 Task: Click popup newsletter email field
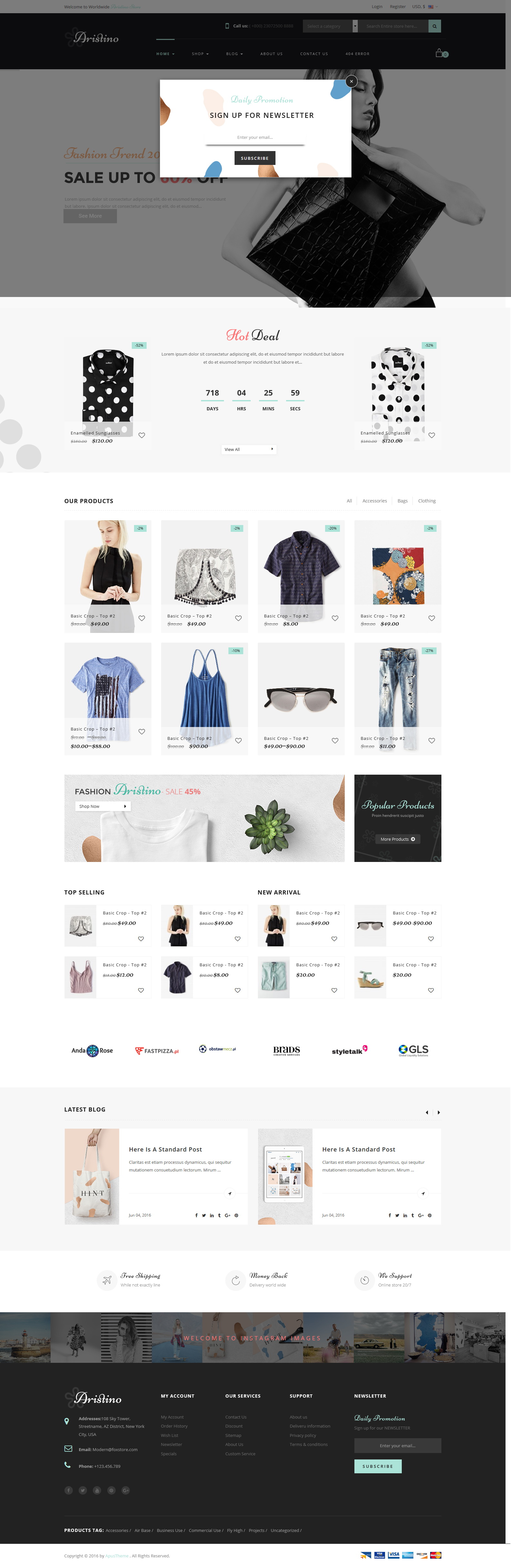tap(255, 138)
